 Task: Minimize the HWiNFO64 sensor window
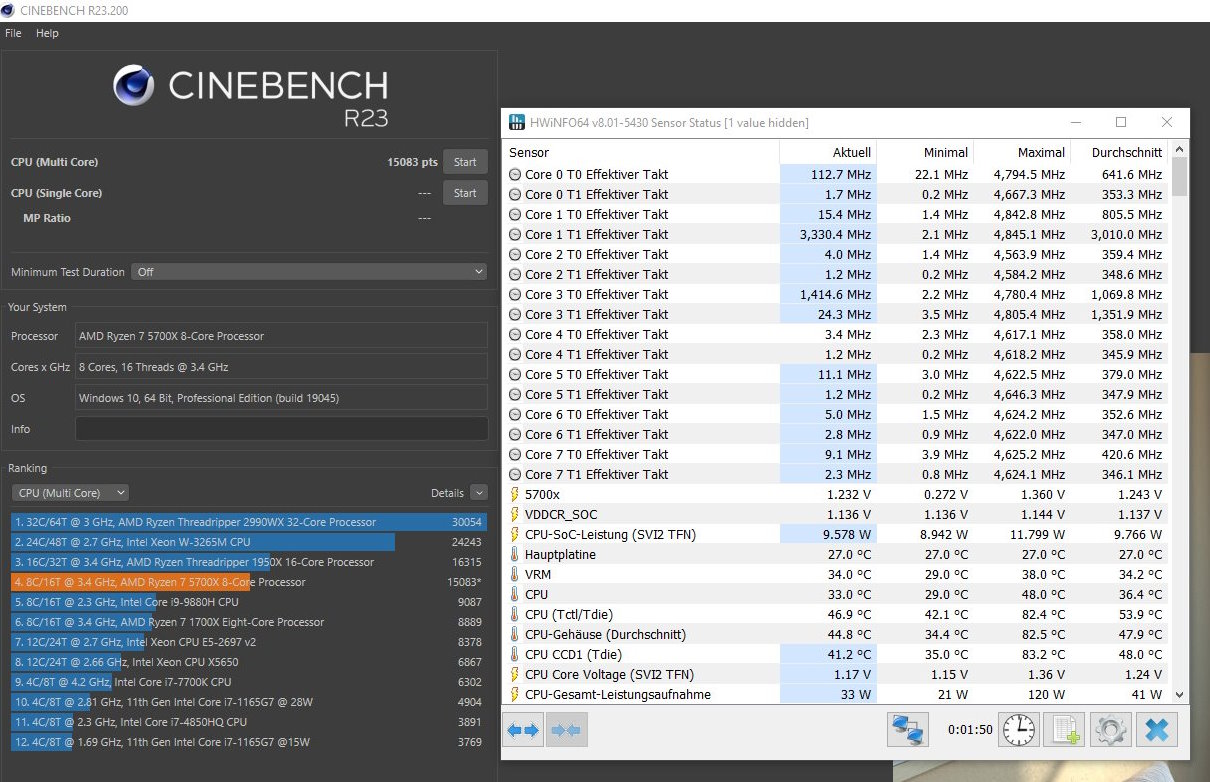pyautogui.click(x=1076, y=122)
